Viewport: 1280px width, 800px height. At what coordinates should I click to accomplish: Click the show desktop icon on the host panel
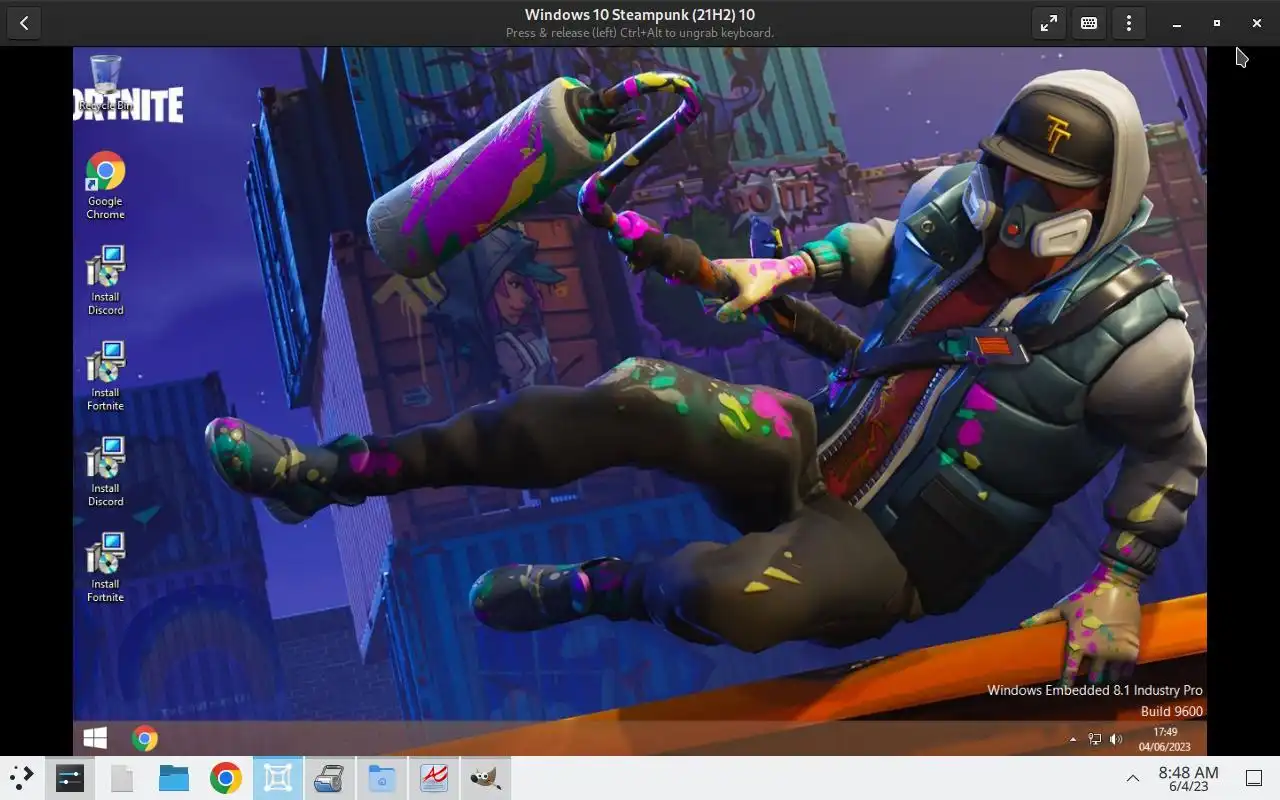pyautogui.click(x=1254, y=778)
